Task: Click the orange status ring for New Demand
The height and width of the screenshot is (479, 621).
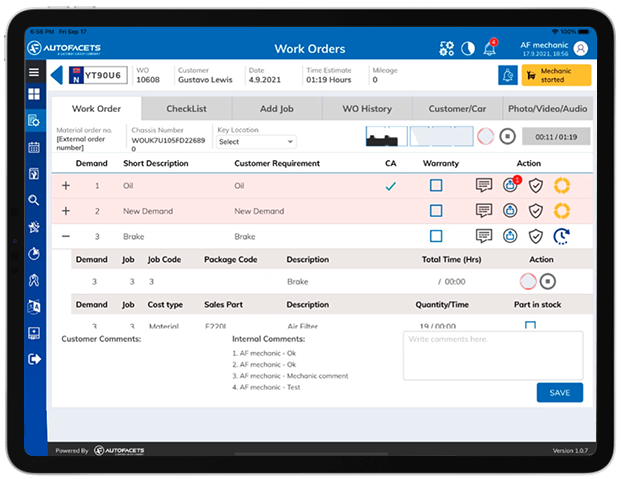Action: (562, 211)
